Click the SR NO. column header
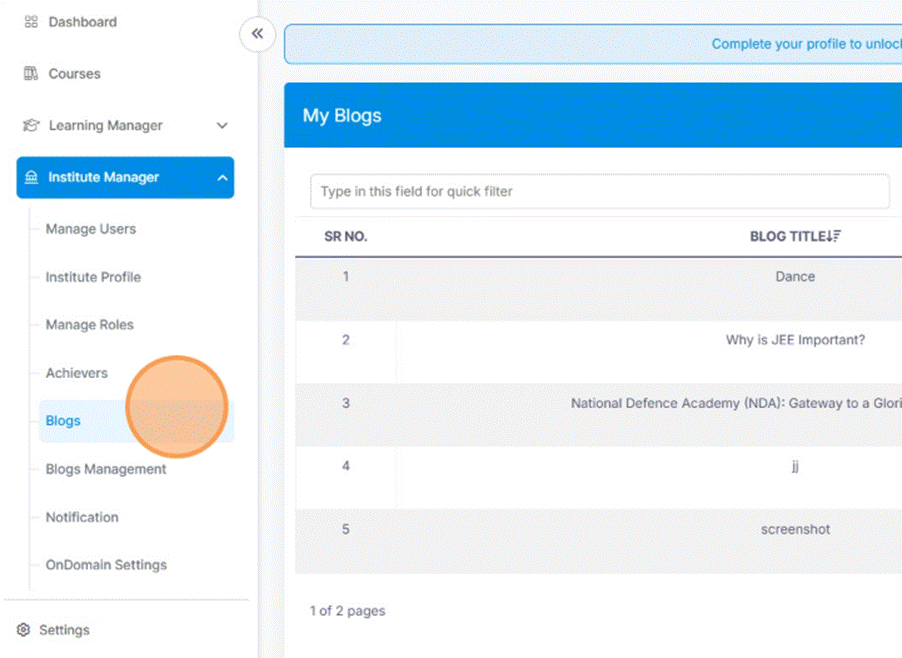Viewport: 902px width, 658px height. (x=346, y=237)
